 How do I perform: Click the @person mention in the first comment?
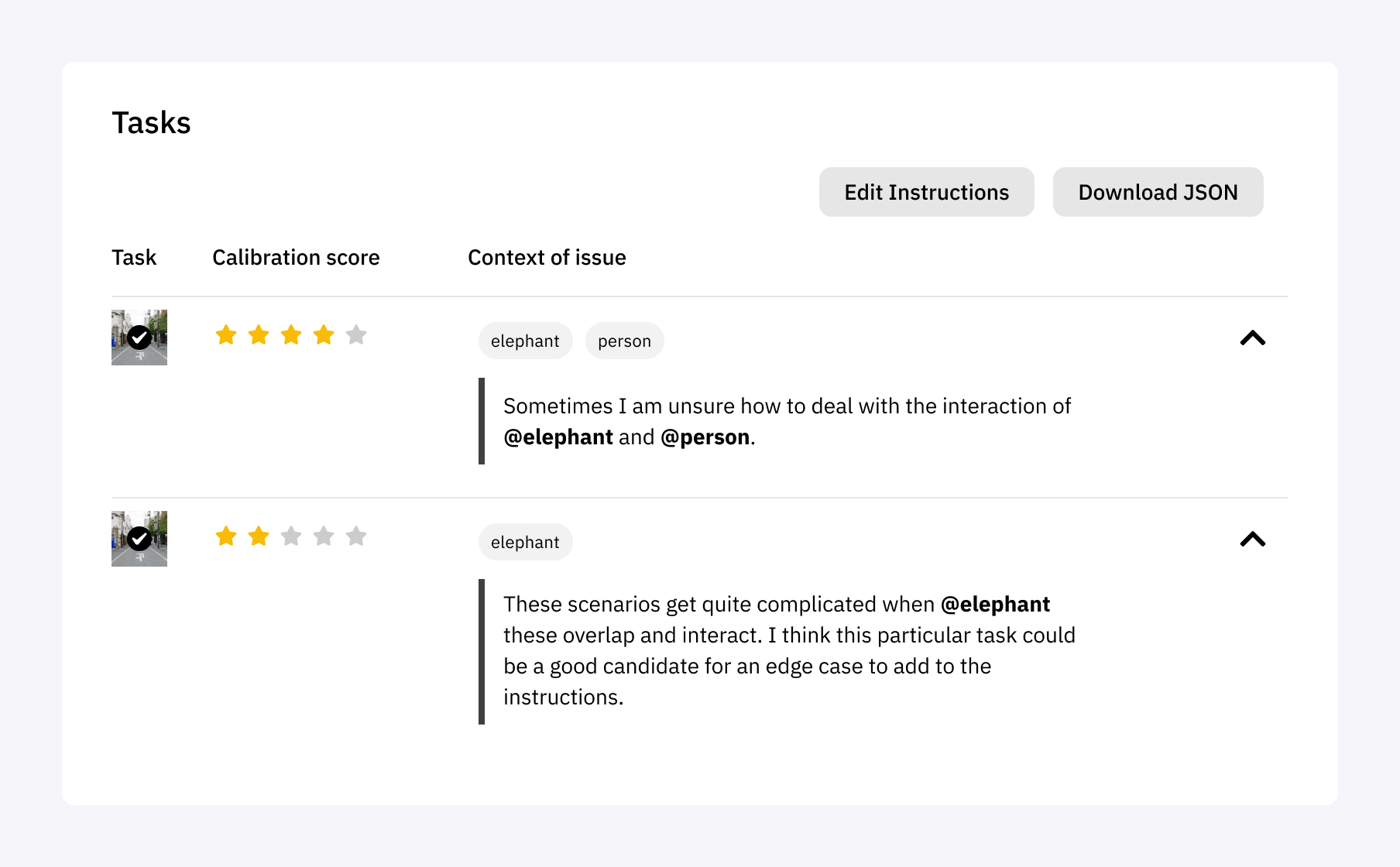pos(706,437)
